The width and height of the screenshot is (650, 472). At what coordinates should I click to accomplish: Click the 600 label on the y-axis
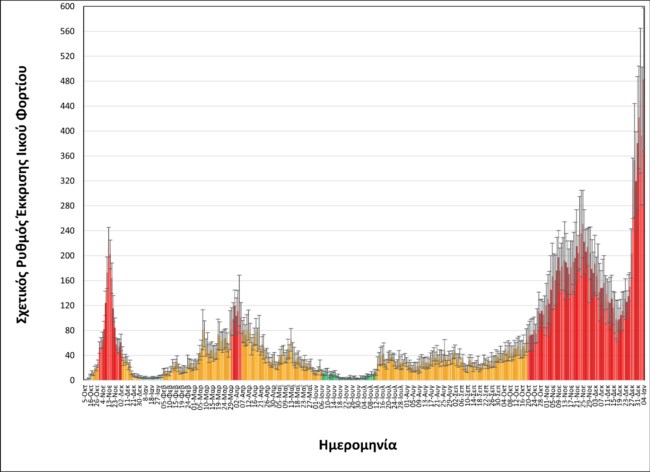point(67,6)
